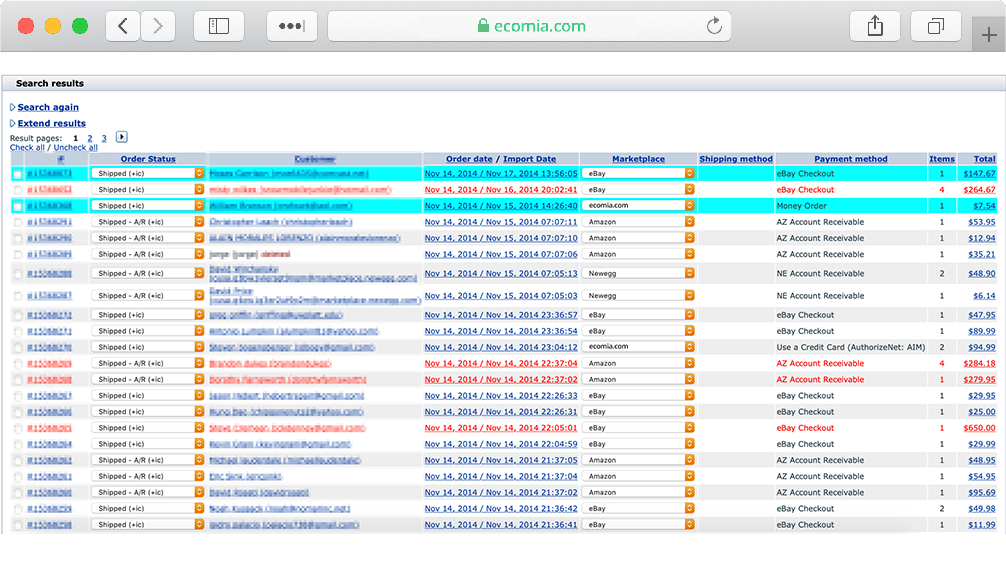Open Marketplace dropdown showing ecomia.com in third row
Image resolution: width=1006 pixels, height=567 pixels.
638,206
